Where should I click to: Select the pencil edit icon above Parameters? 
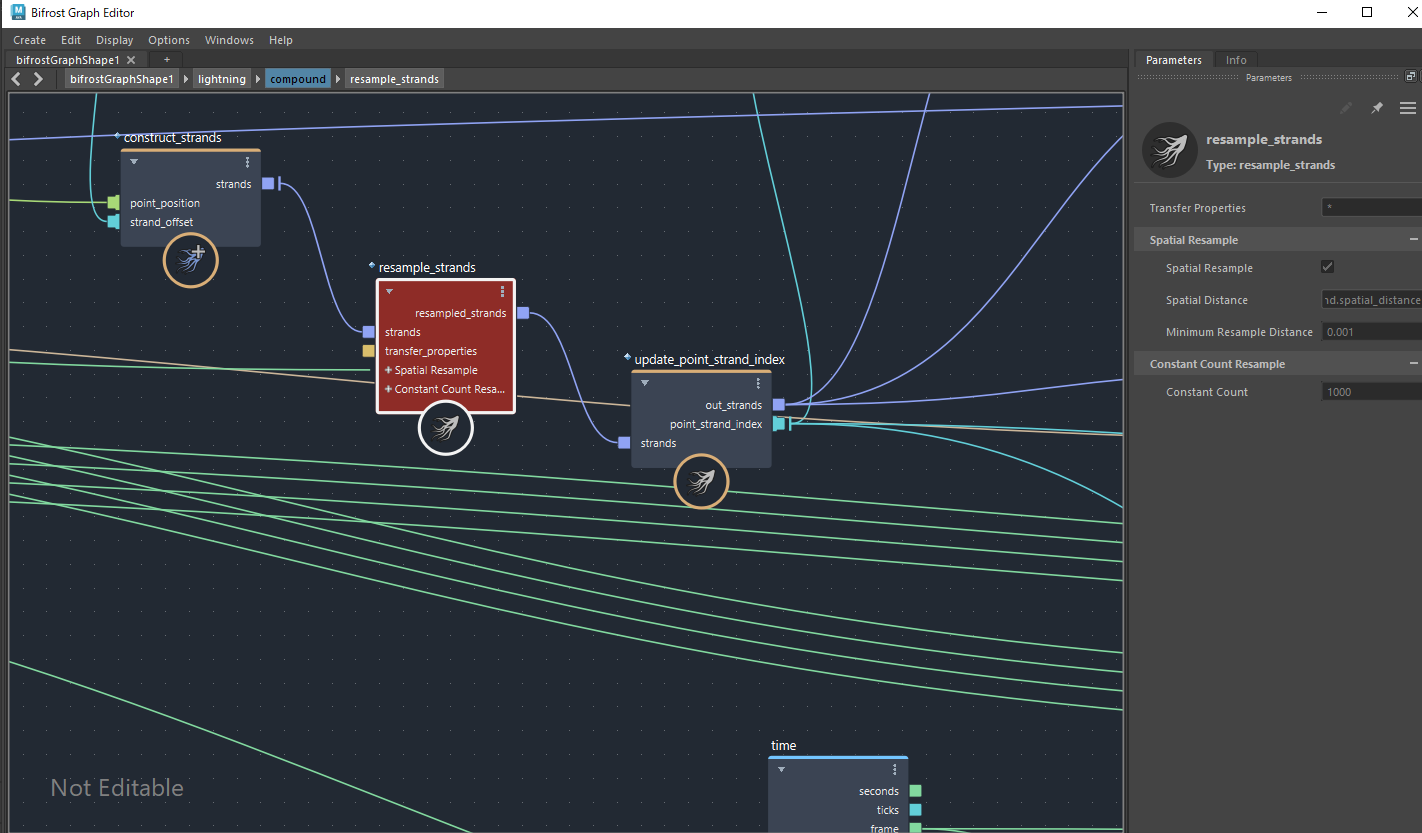[1345, 108]
